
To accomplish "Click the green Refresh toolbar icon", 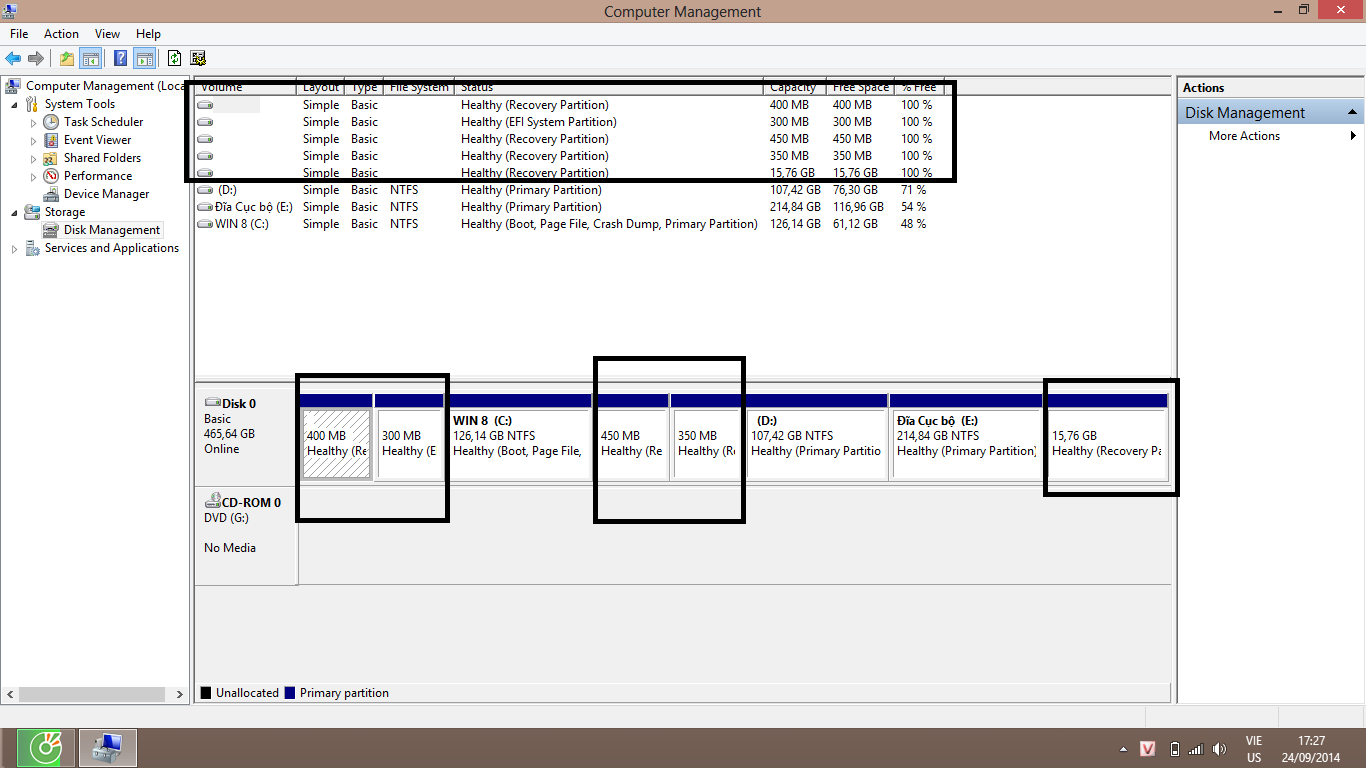I will point(175,58).
